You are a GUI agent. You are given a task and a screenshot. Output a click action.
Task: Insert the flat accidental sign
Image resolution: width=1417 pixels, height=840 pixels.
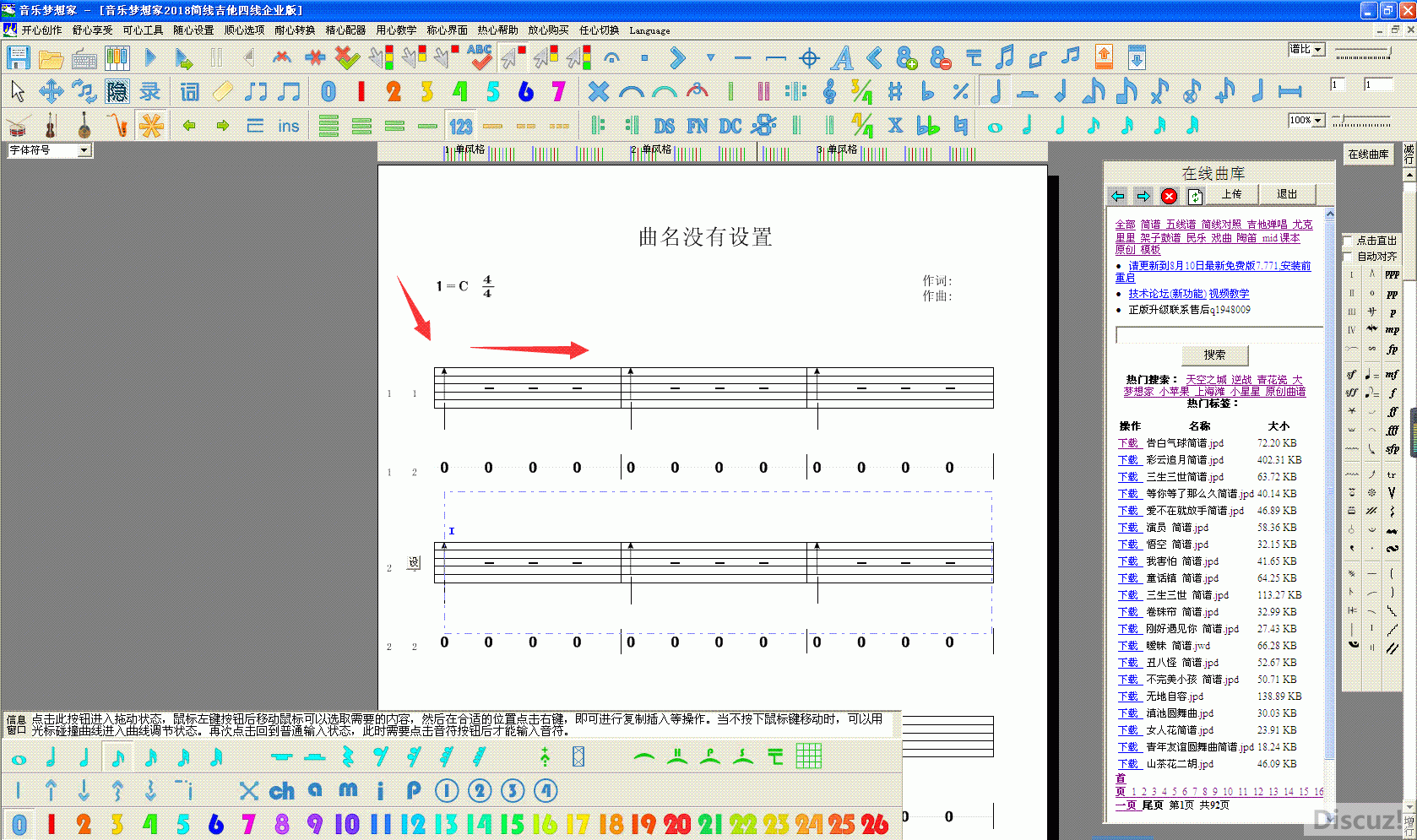[928, 90]
